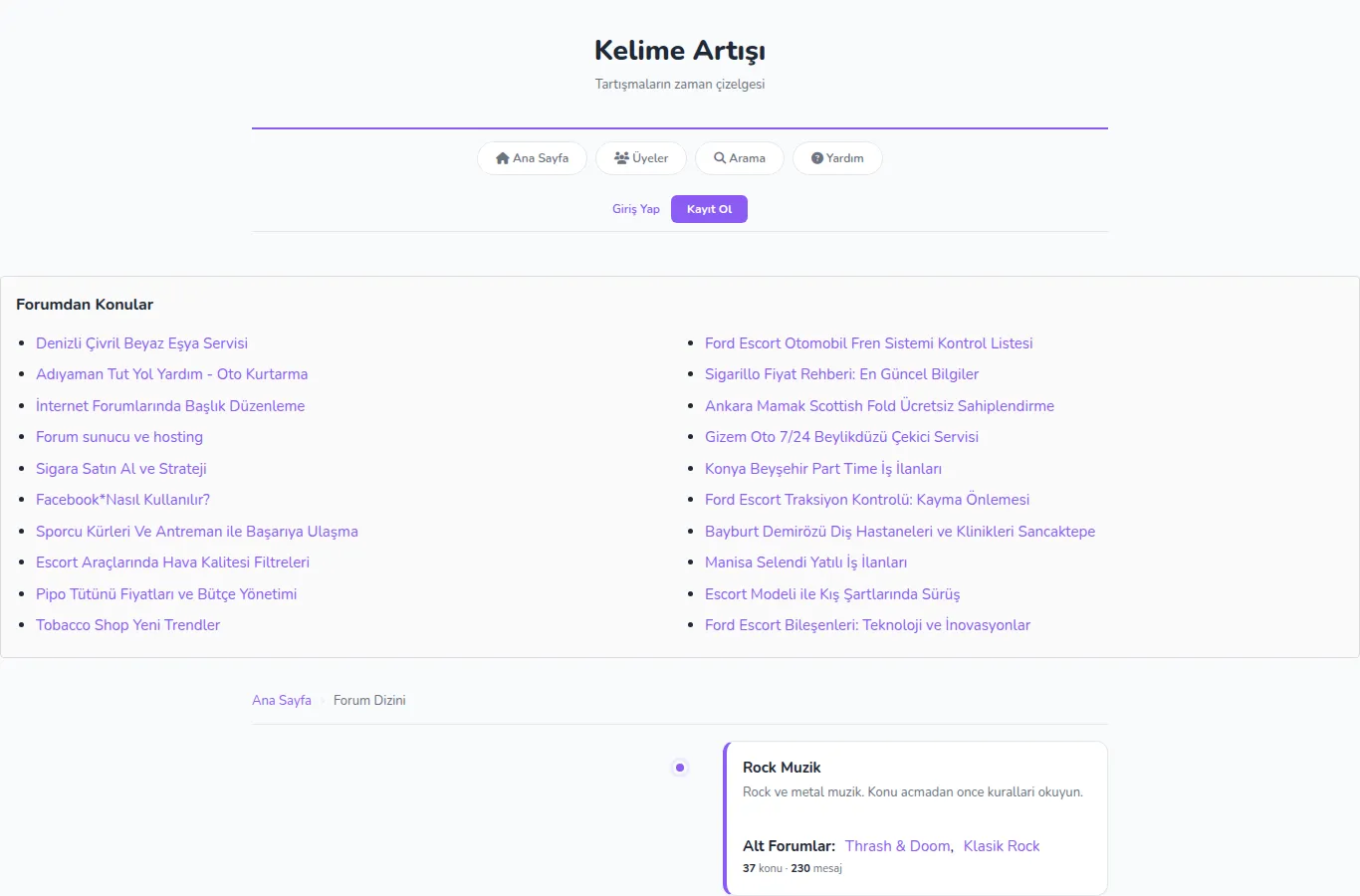Image resolution: width=1360 pixels, height=896 pixels.
Task: Open the Klasik Rock subforum
Action: pyautogui.click(x=1002, y=846)
